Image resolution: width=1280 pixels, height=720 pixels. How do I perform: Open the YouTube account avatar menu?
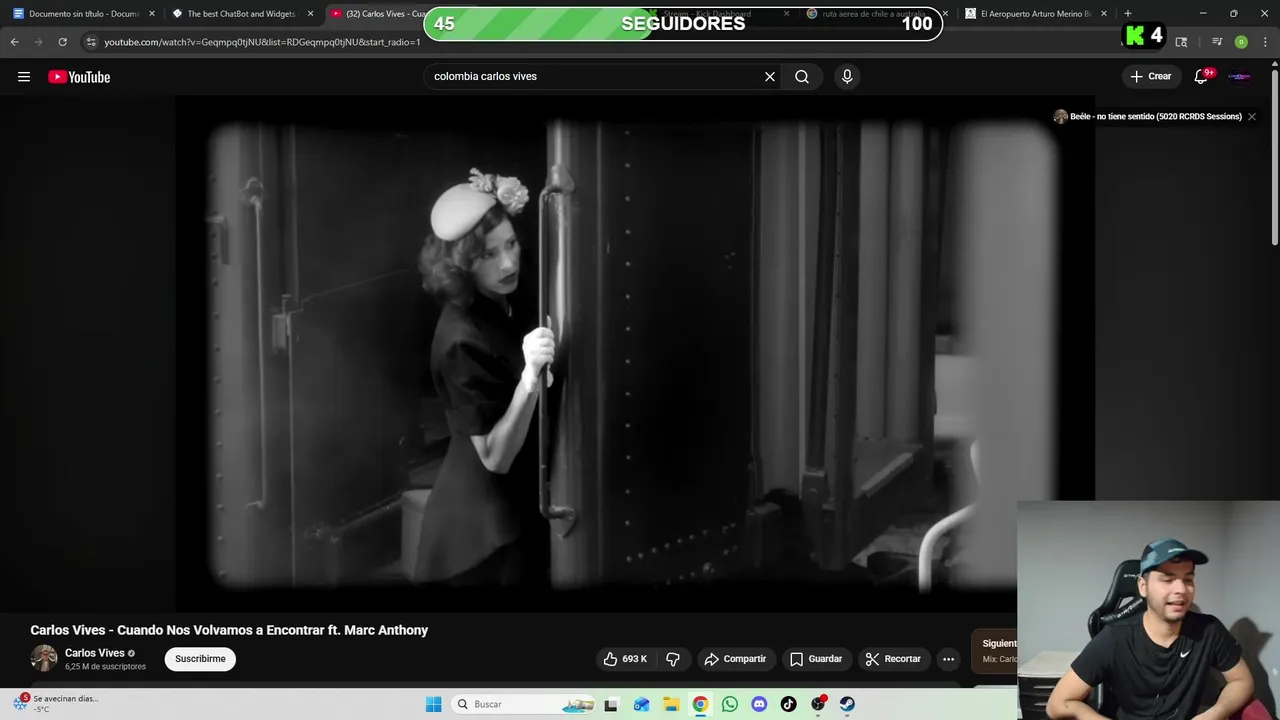point(1240,76)
